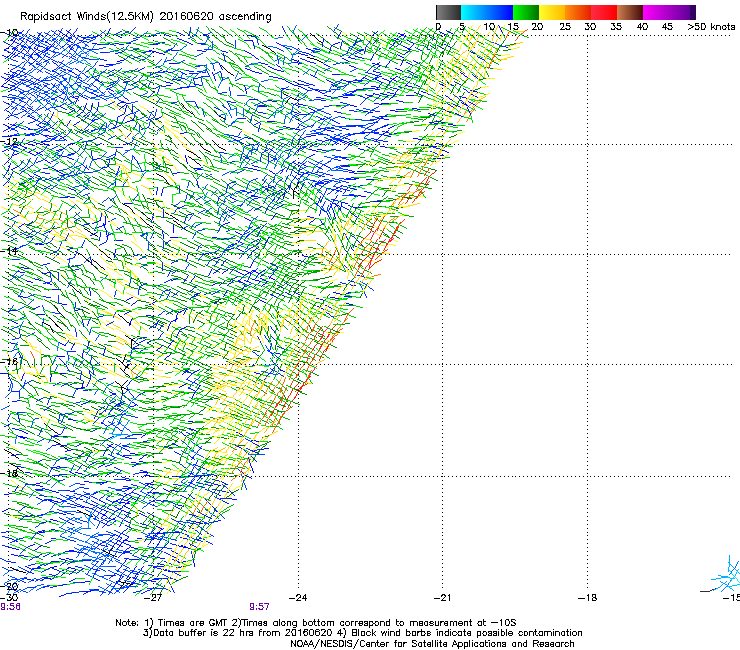
Task: Click the yellow 20-25 knots legend swatch
Action: tap(552, 12)
